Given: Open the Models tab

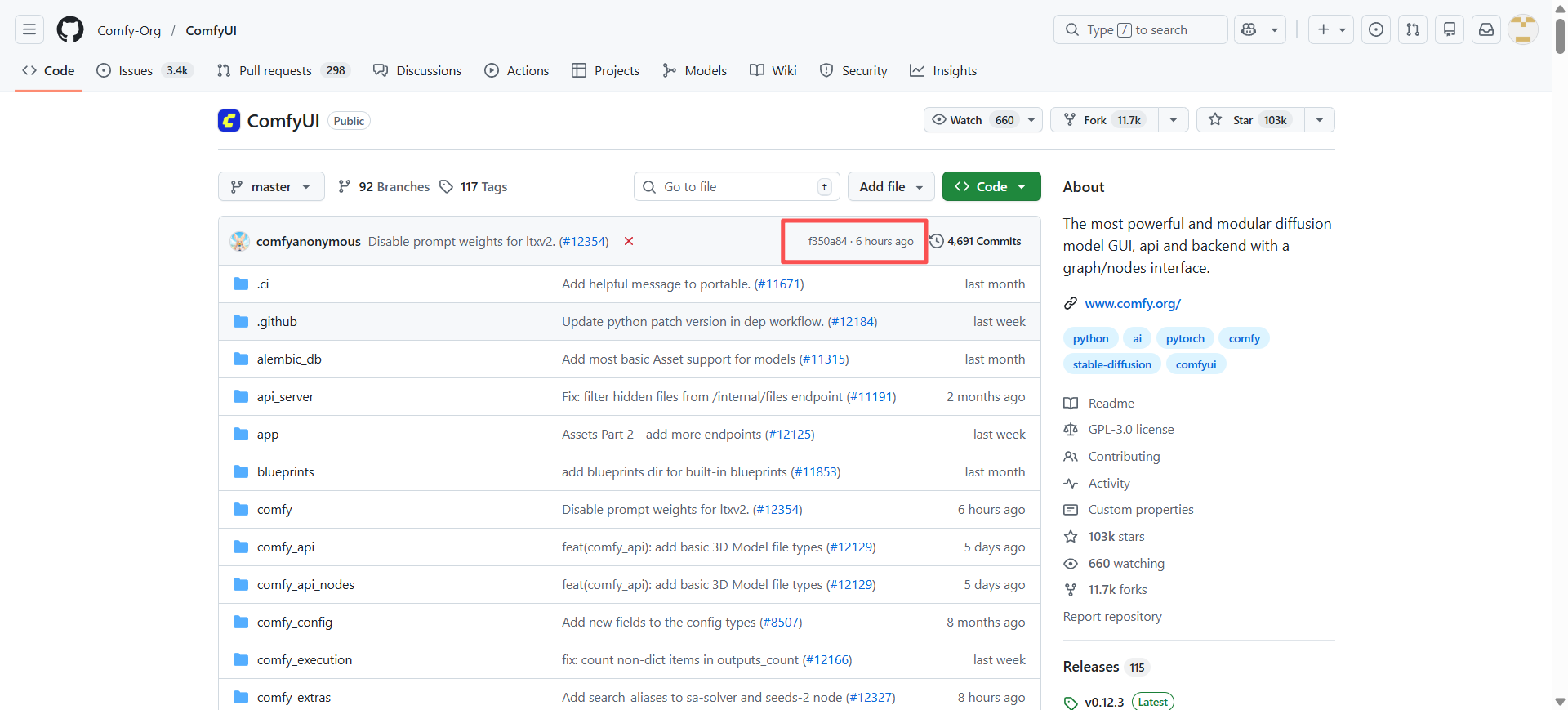Looking at the screenshot, I should (x=695, y=71).
